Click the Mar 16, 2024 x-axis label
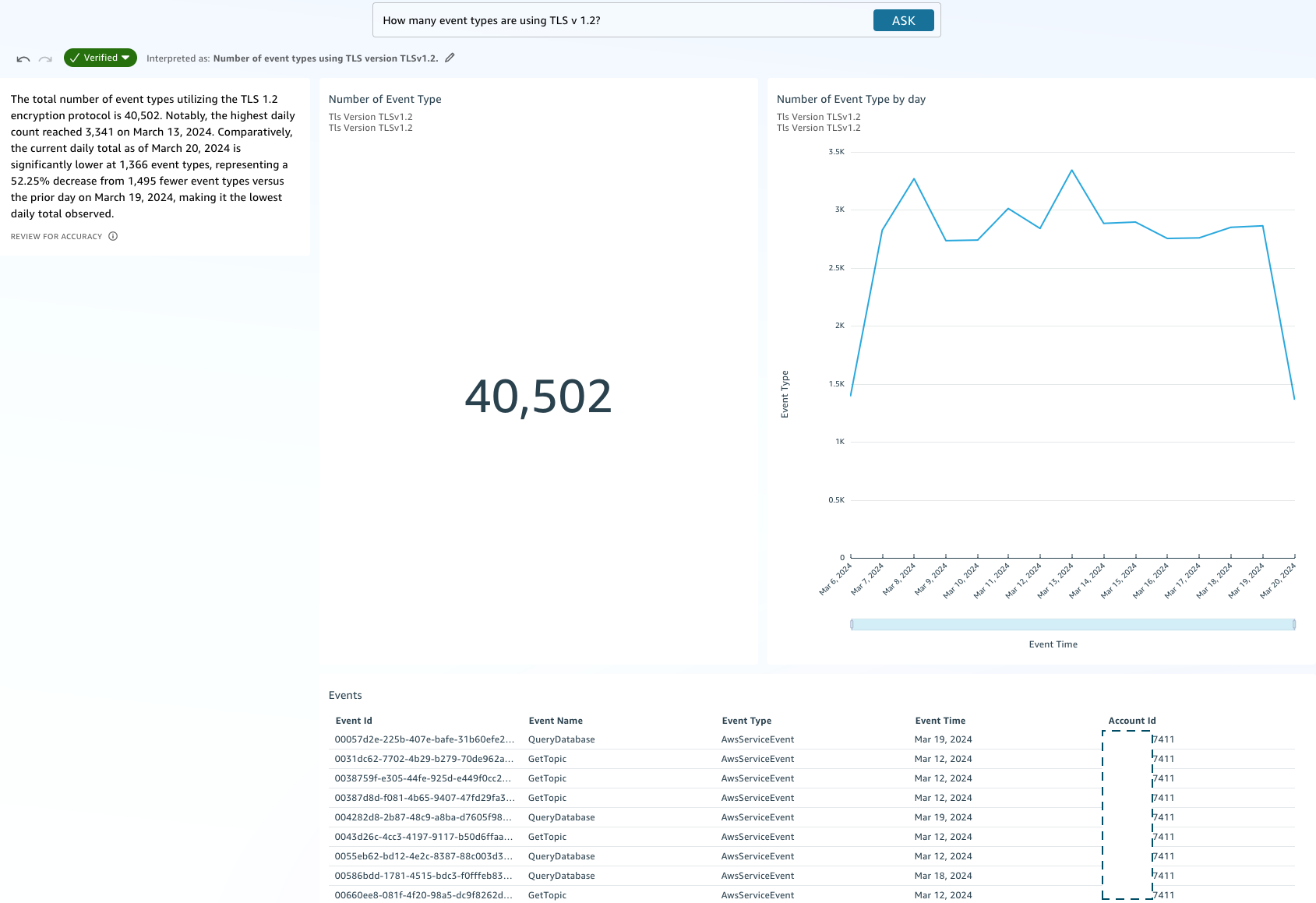Image resolution: width=1316 pixels, height=903 pixels. 1151,580
